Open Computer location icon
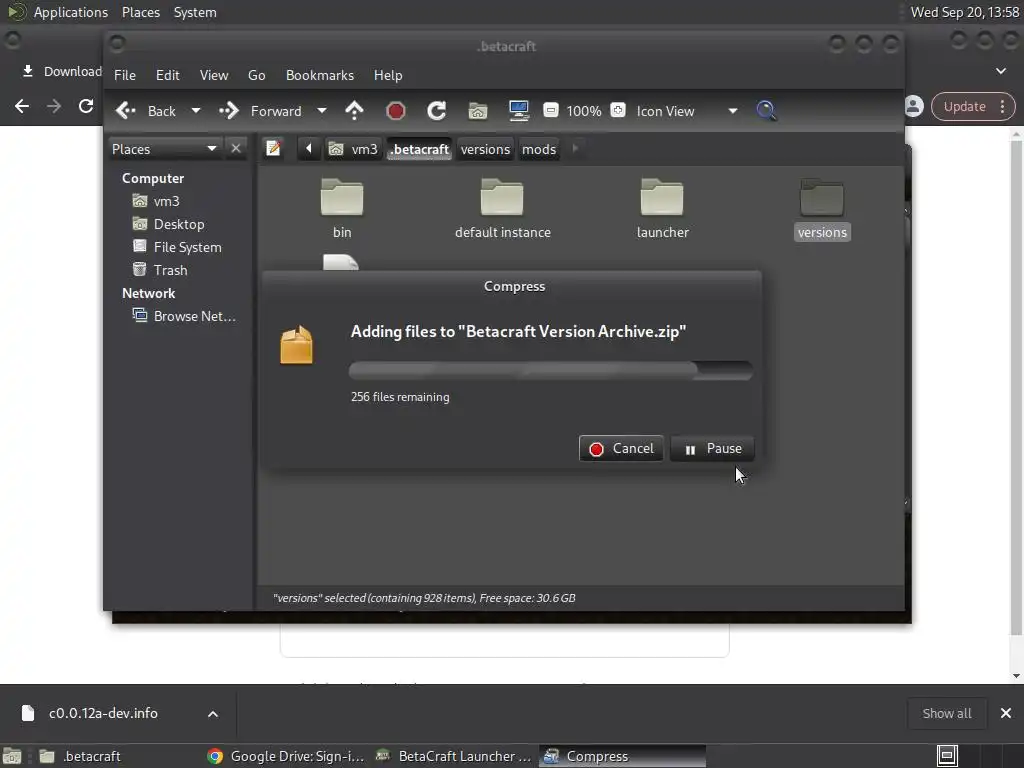This screenshot has height=768, width=1024. point(519,111)
